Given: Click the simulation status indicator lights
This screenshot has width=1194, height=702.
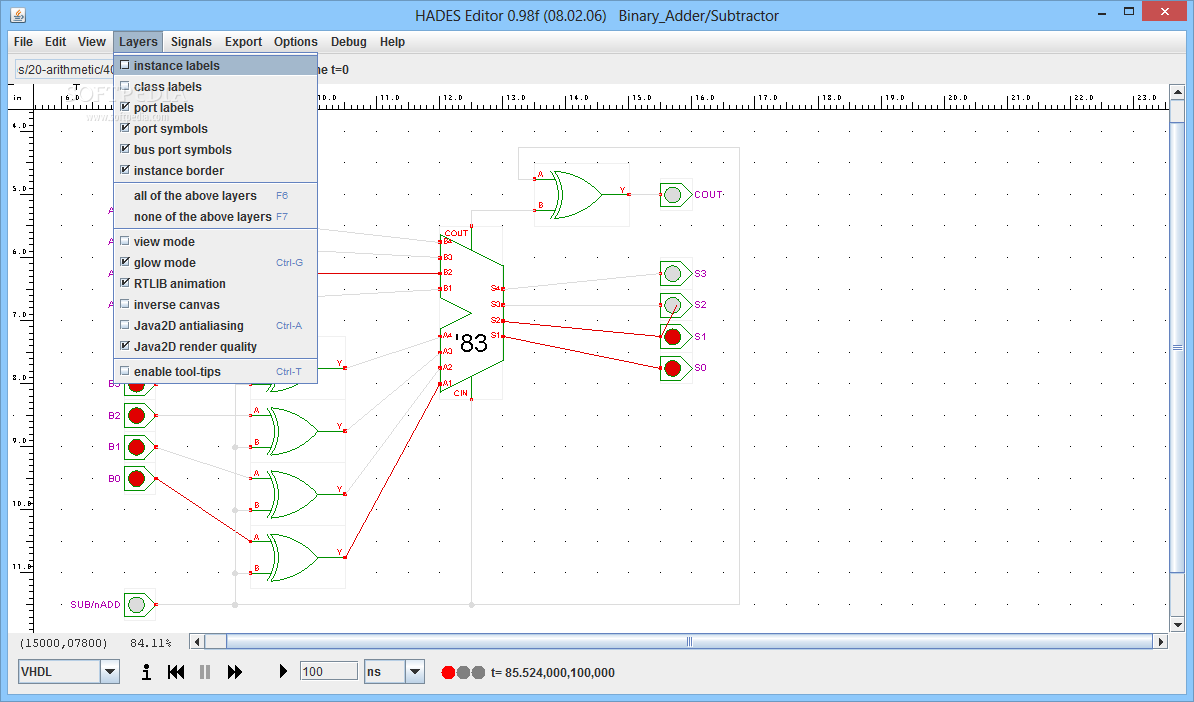Looking at the screenshot, I should (463, 672).
